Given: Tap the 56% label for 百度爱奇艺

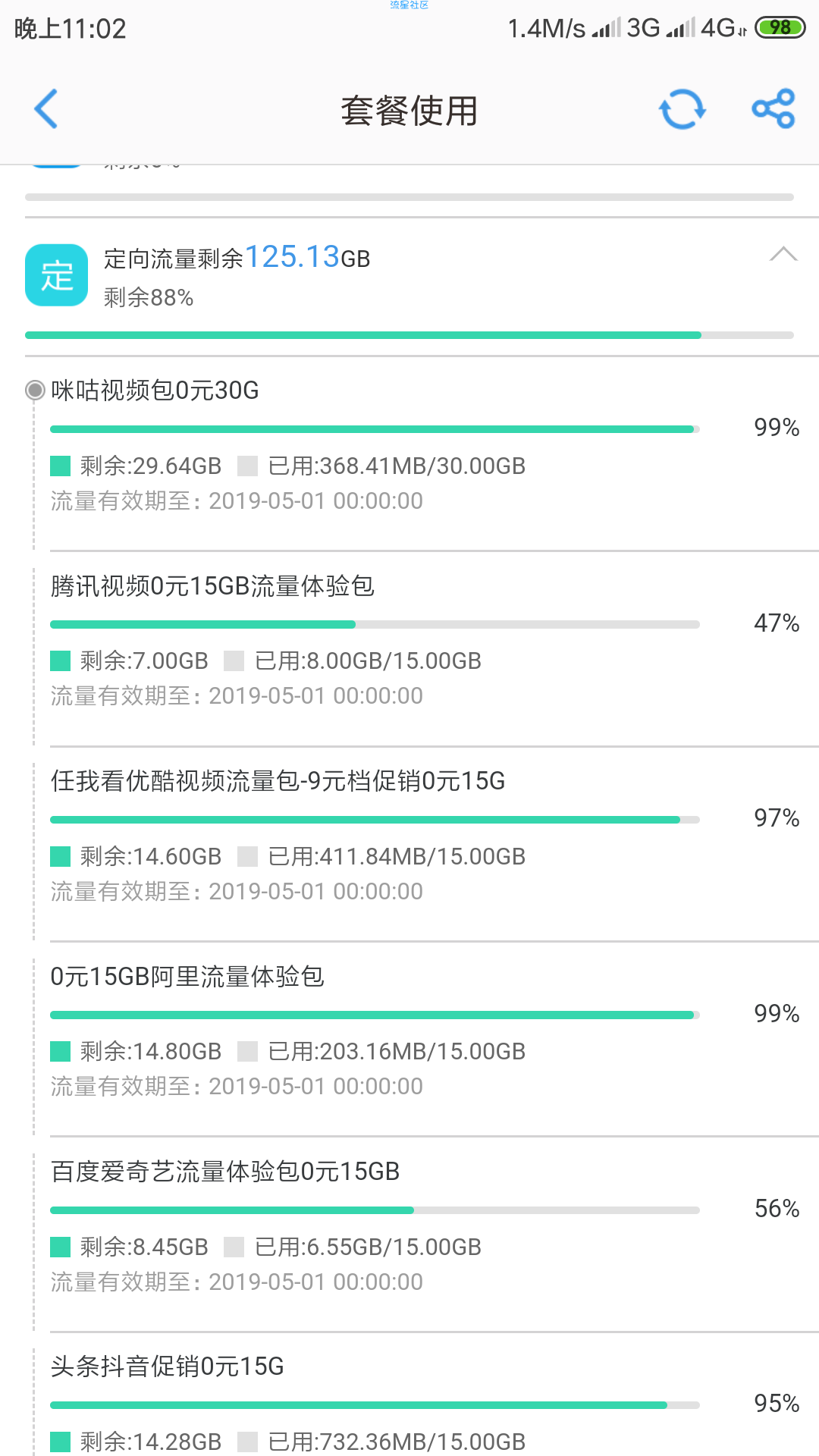Looking at the screenshot, I should pos(777,1209).
